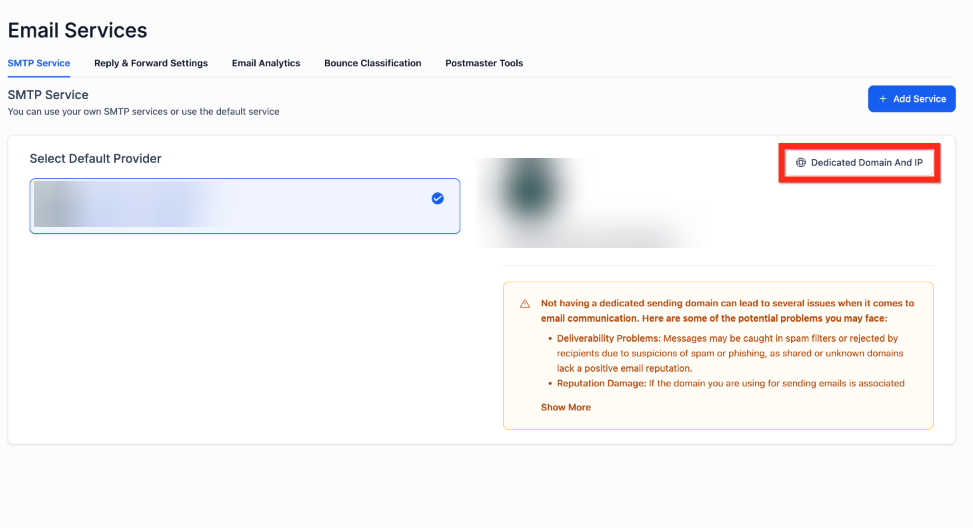Viewport: 973px width, 528px height.
Task: Click the warning triangle icon
Action: (525, 304)
